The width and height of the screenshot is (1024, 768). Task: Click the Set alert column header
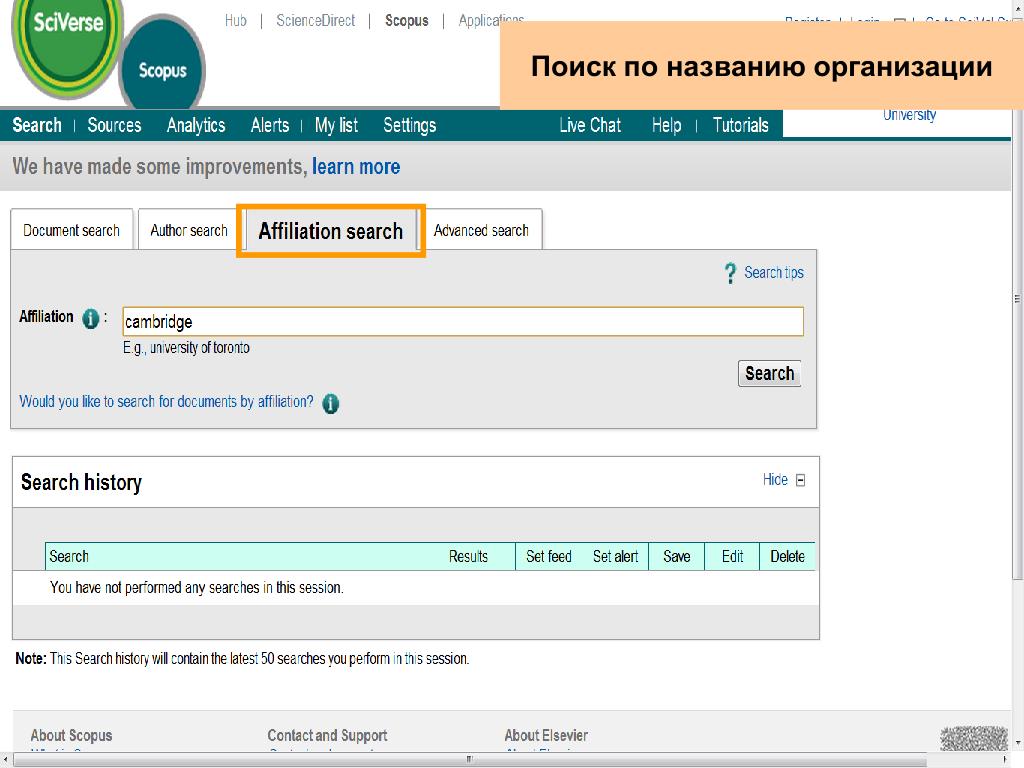point(615,556)
